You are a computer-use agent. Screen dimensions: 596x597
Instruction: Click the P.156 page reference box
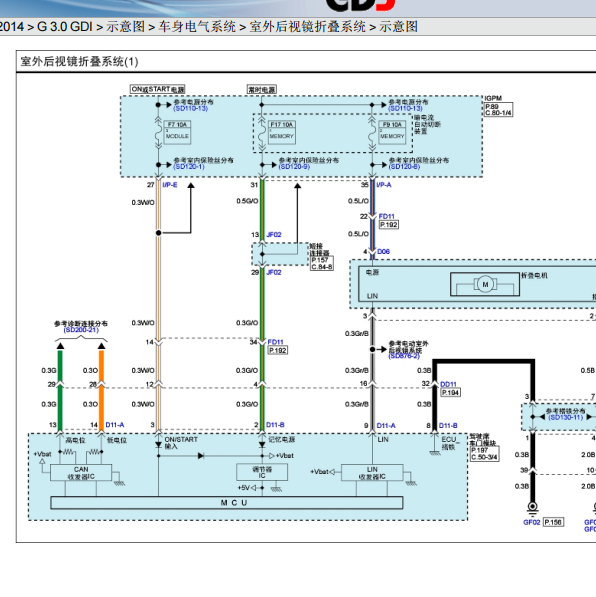pyautogui.click(x=553, y=522)
